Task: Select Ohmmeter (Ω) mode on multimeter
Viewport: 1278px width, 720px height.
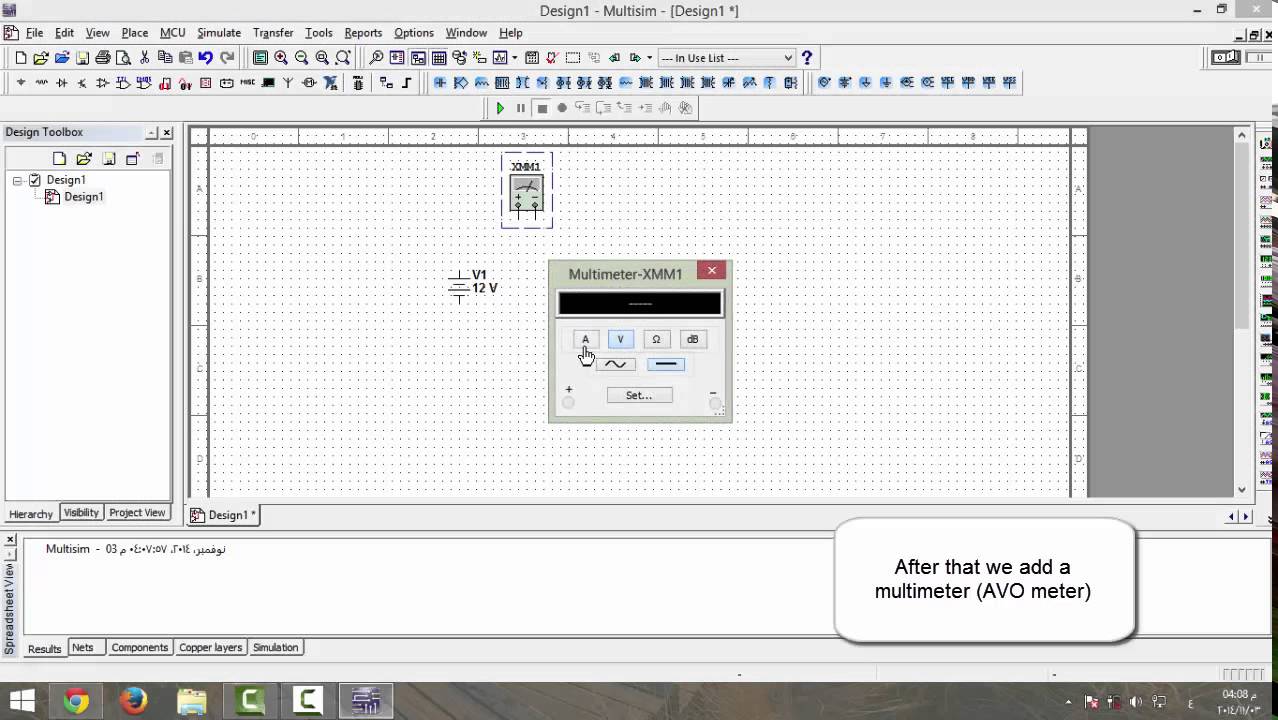Action: tap(656, 339)
